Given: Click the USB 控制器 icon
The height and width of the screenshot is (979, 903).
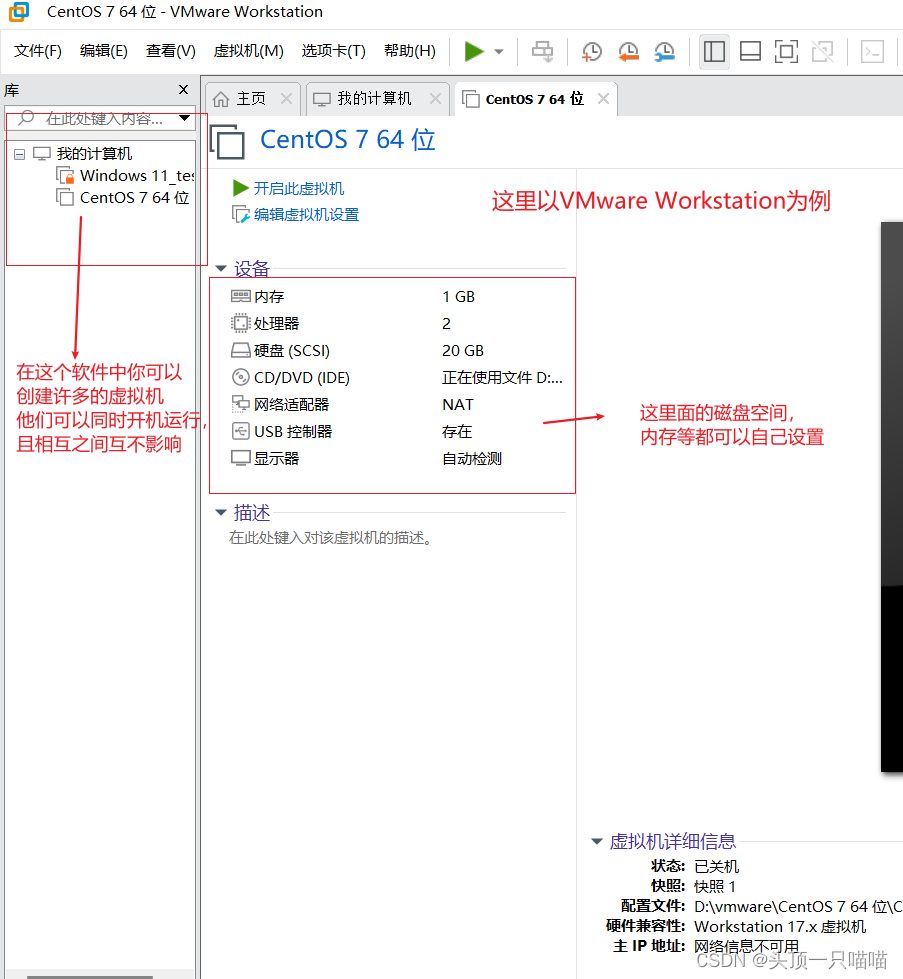Looking at the screenshot, I should 240,431.
